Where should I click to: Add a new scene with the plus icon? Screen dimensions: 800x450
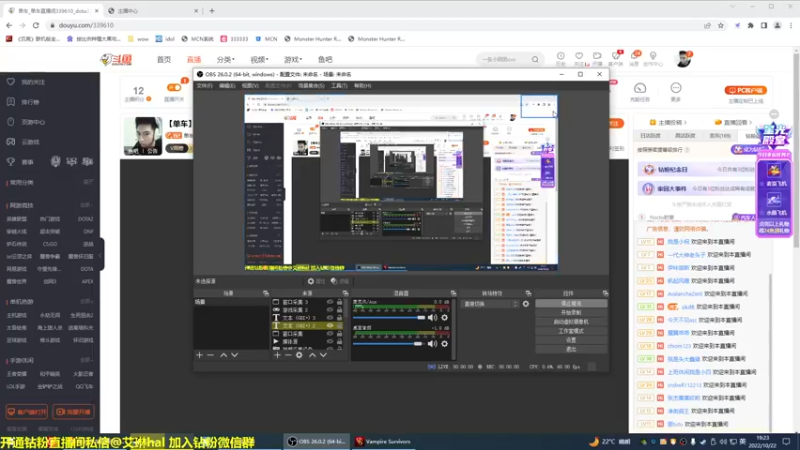pos(199,355)
